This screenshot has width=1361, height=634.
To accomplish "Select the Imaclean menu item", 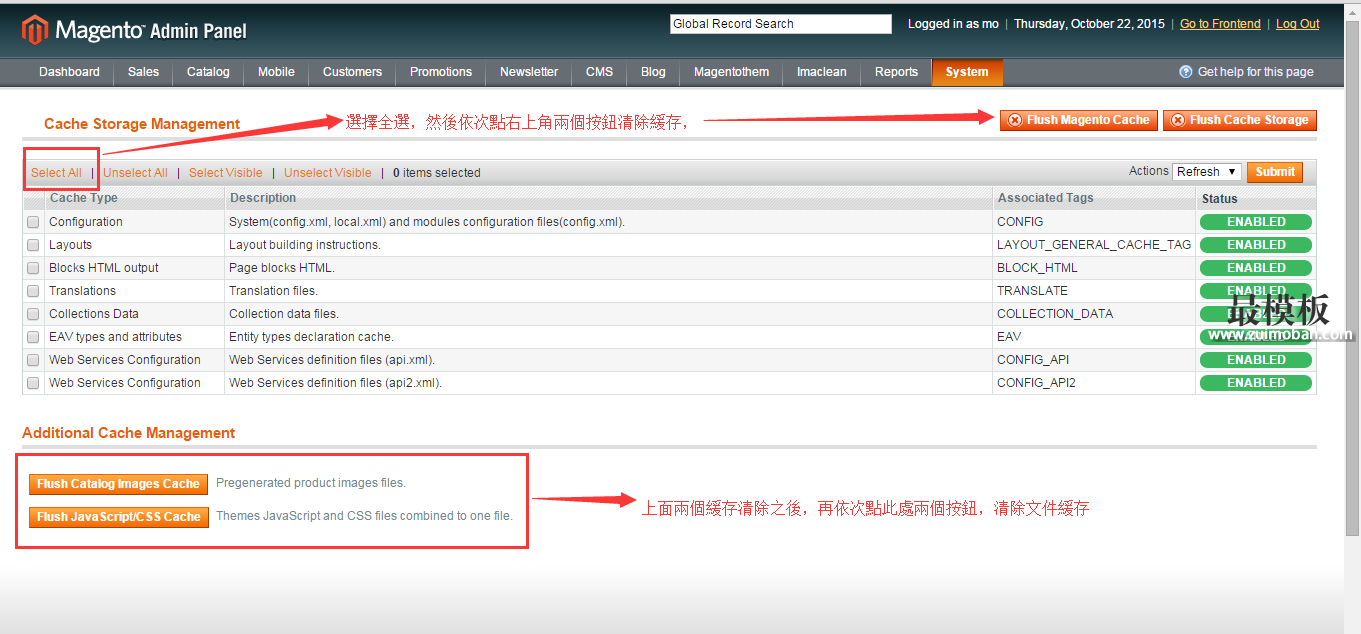I will click(822, 72).
